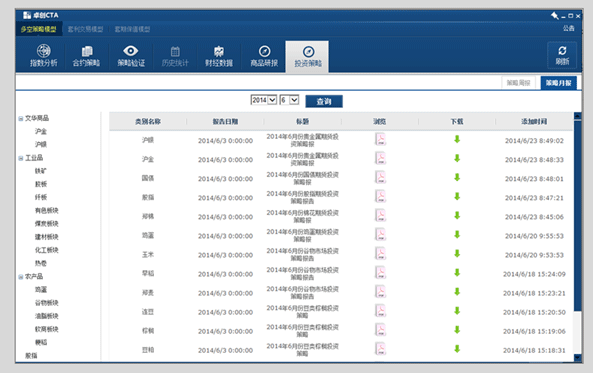Click the 查询 query button

(x=324, y=101)
